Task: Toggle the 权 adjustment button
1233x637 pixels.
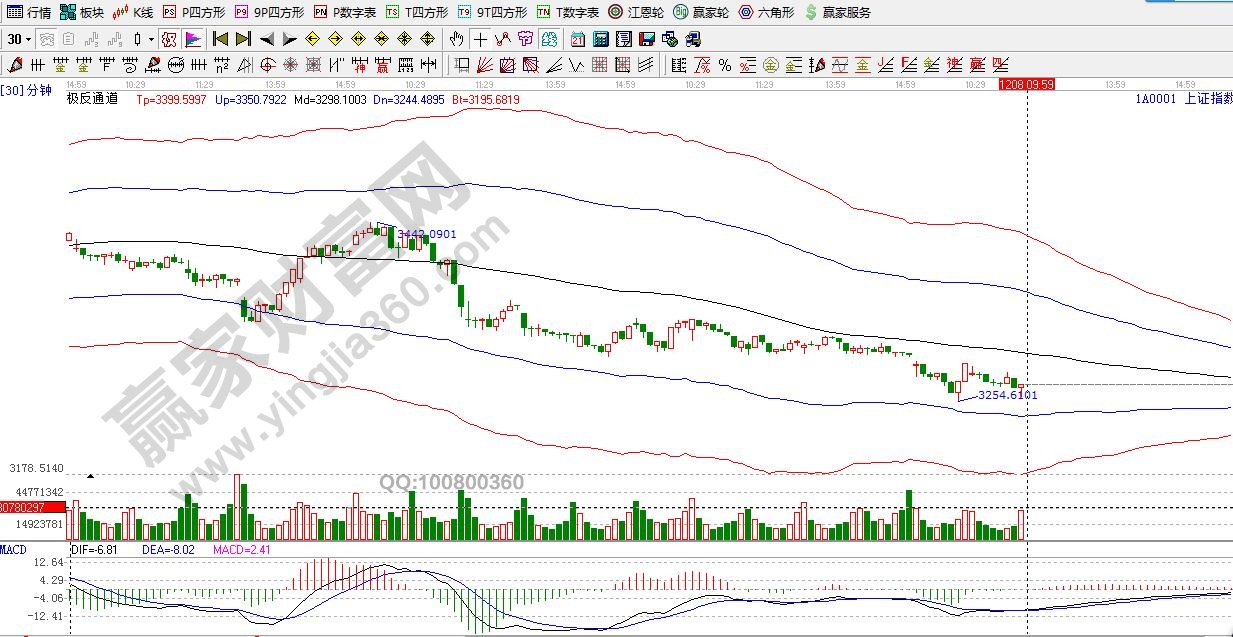Action: coord(168,39)
